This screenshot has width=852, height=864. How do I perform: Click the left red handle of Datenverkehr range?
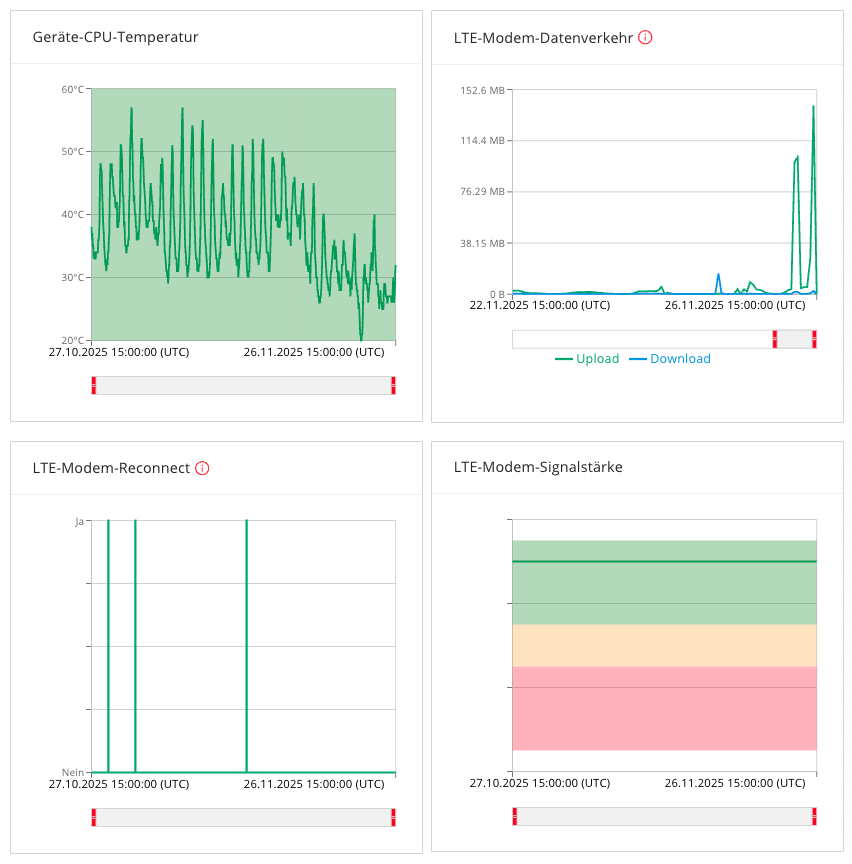coord(775,339)
